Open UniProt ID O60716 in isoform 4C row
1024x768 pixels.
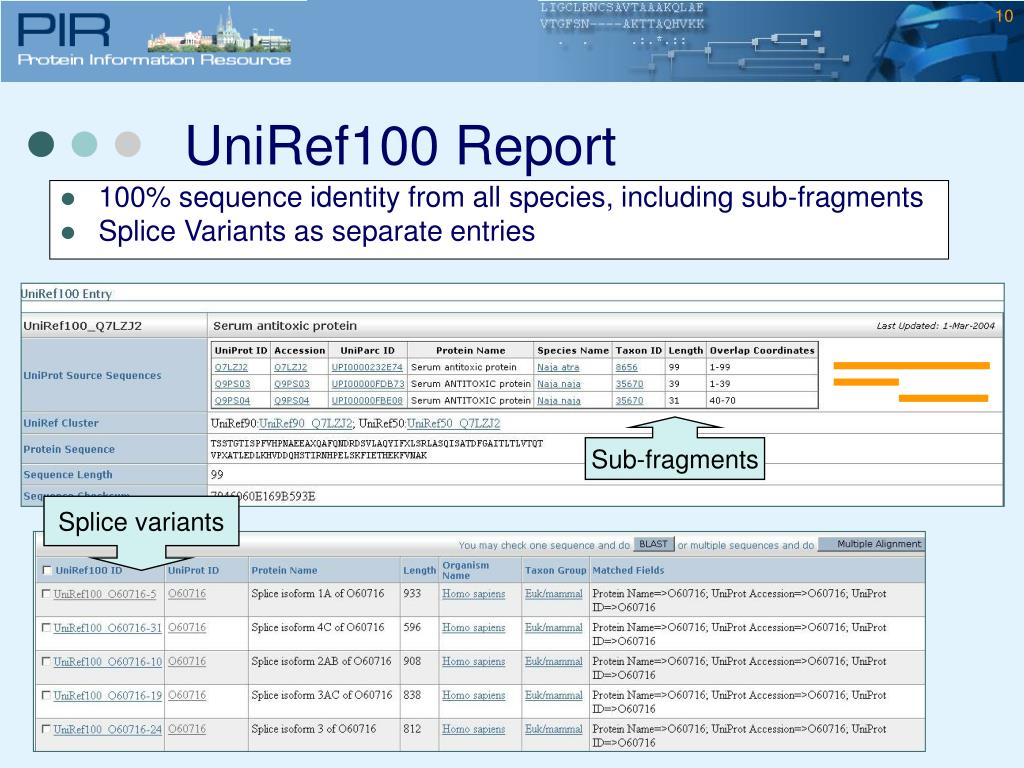tap(187, 628)
